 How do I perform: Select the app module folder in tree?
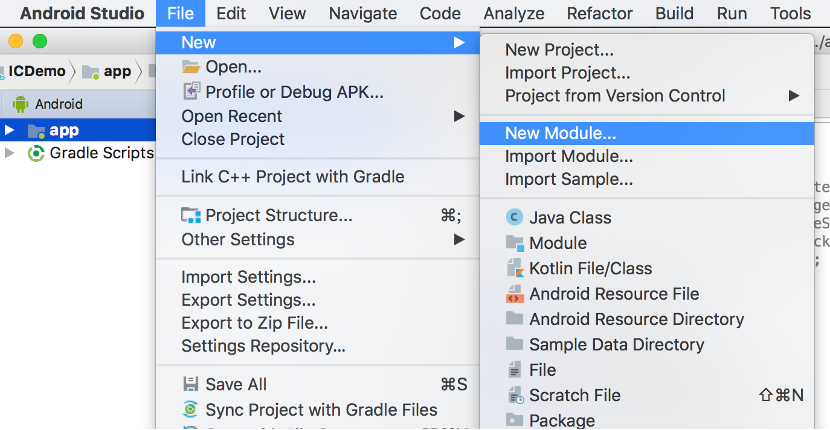pyautogui.click(x=36, y=130)
